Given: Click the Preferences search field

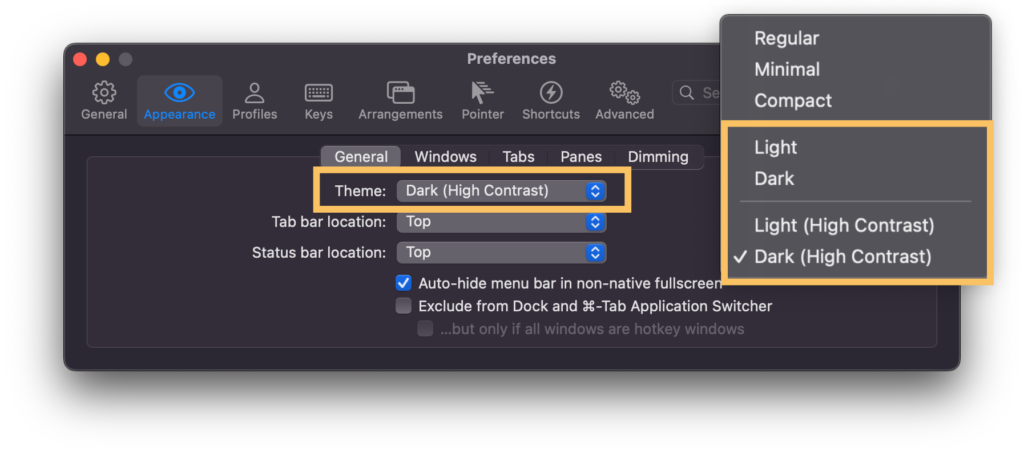Looking at the screenshot, I should coord(696,93).
